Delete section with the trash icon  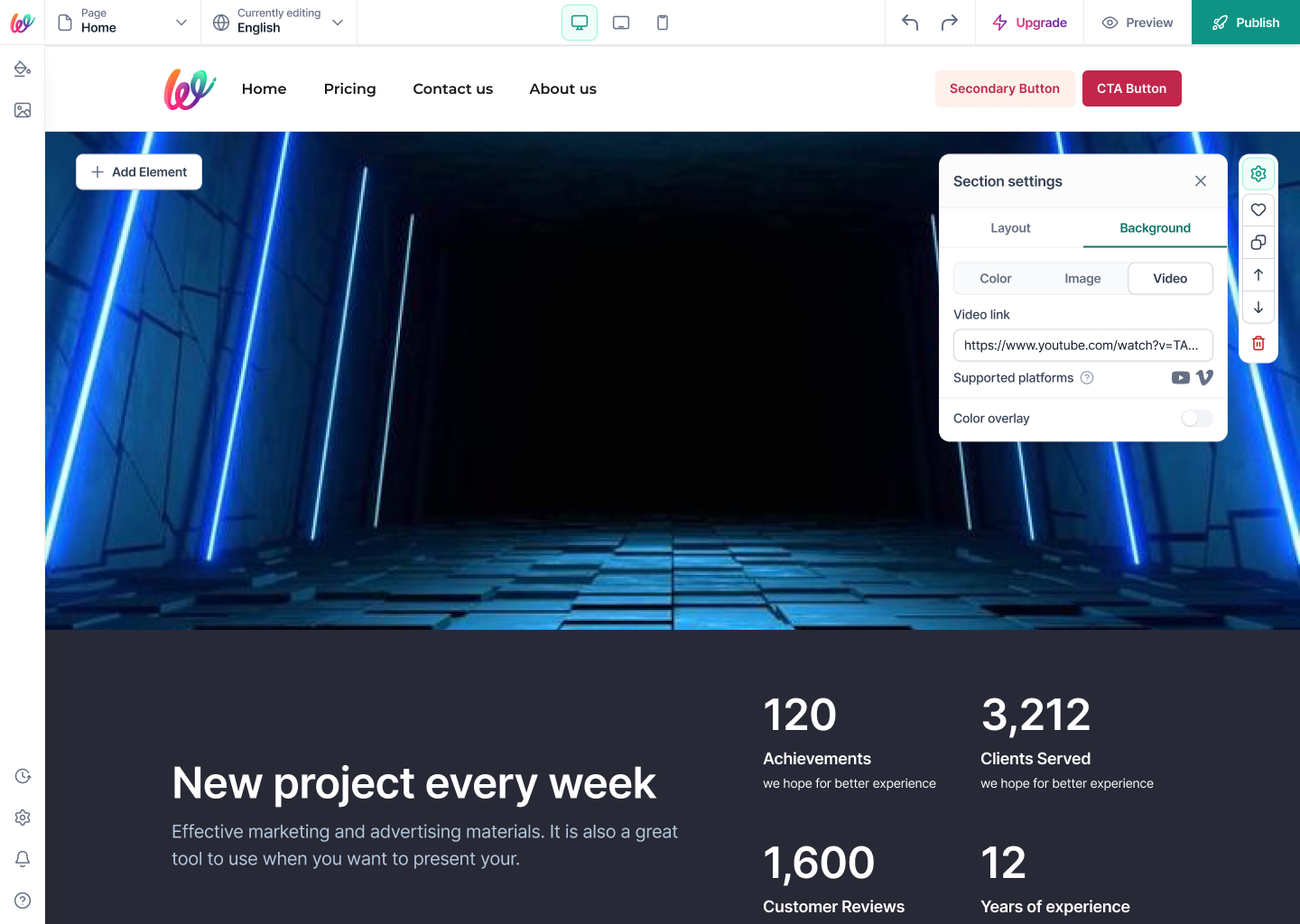(1258, 343)
